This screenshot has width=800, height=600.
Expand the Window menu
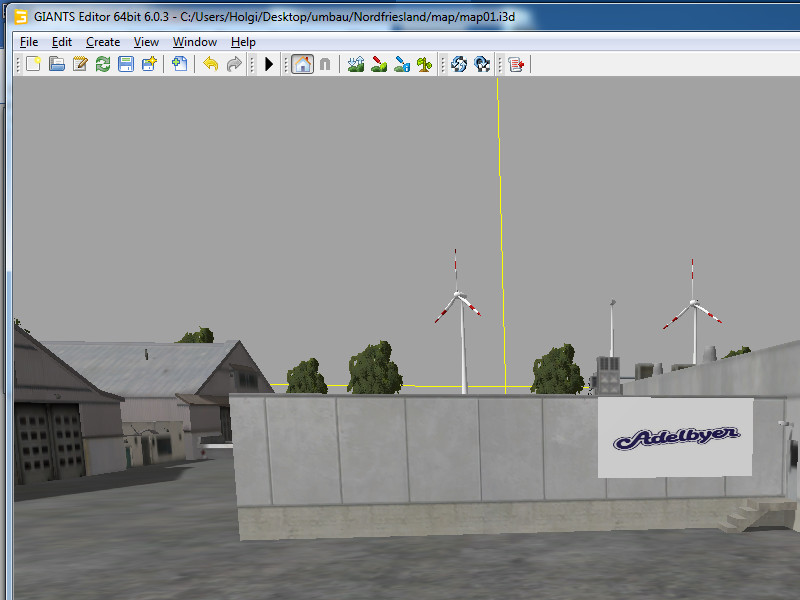click(x=195, y=42)
